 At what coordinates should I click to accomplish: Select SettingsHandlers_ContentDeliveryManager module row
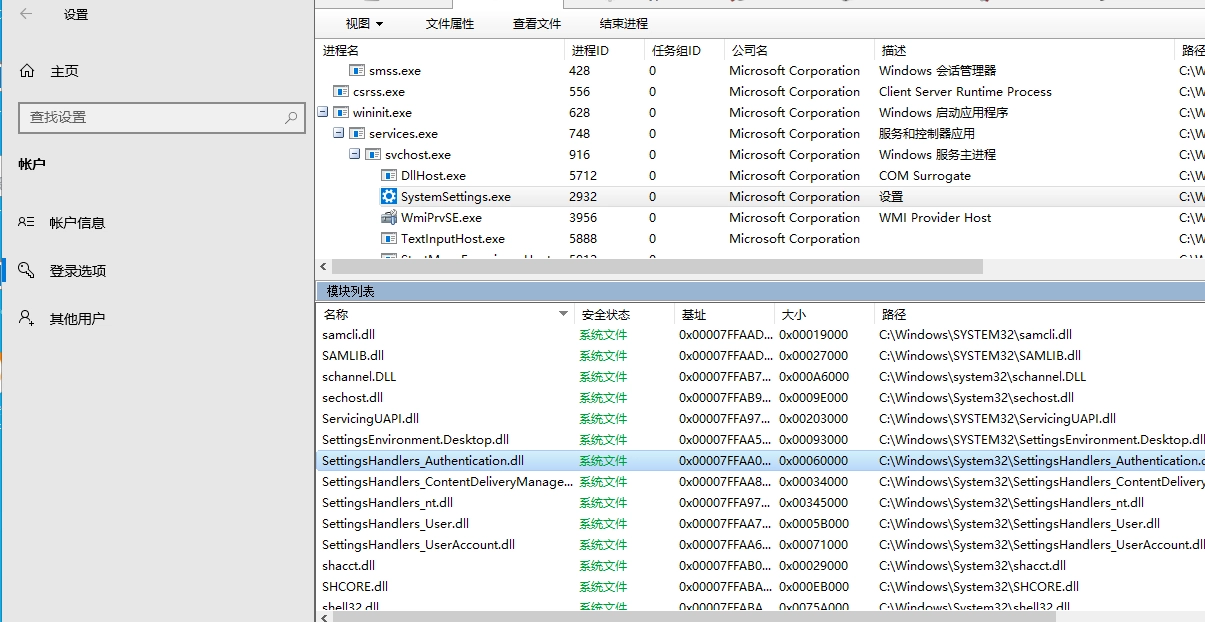(760, 482)
